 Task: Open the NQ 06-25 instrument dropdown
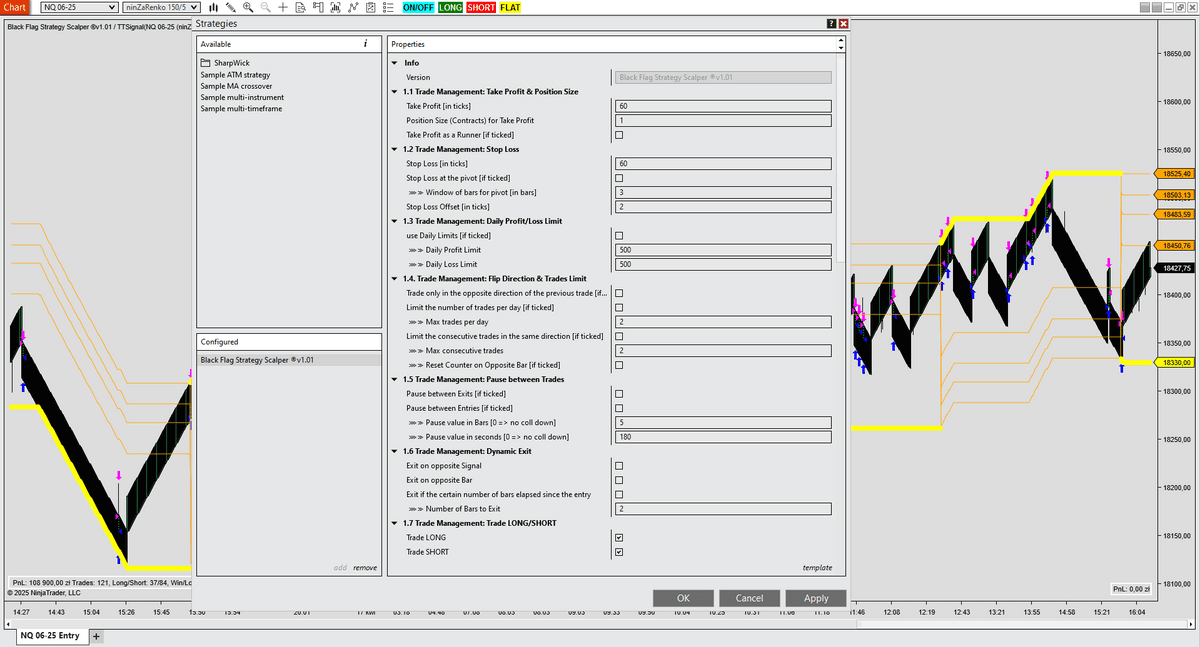coord(78,8)
